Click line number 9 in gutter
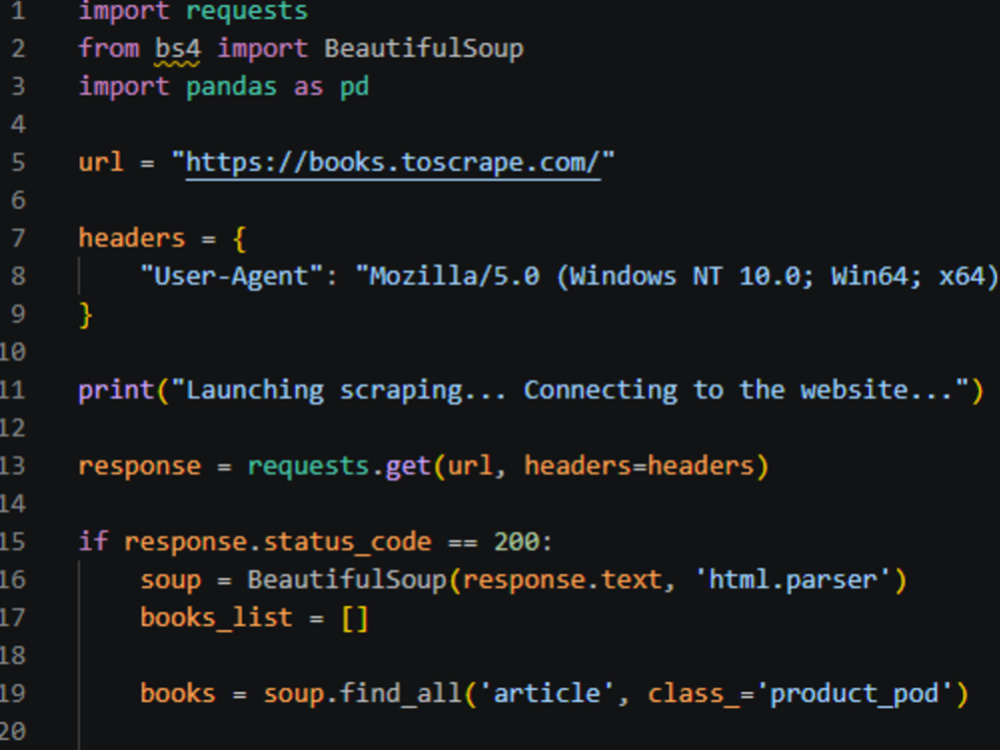 pos(18,314)
